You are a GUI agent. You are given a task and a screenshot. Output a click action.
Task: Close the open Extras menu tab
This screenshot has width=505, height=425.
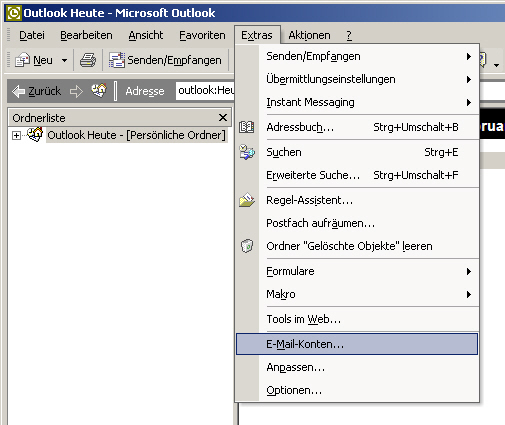257,35
